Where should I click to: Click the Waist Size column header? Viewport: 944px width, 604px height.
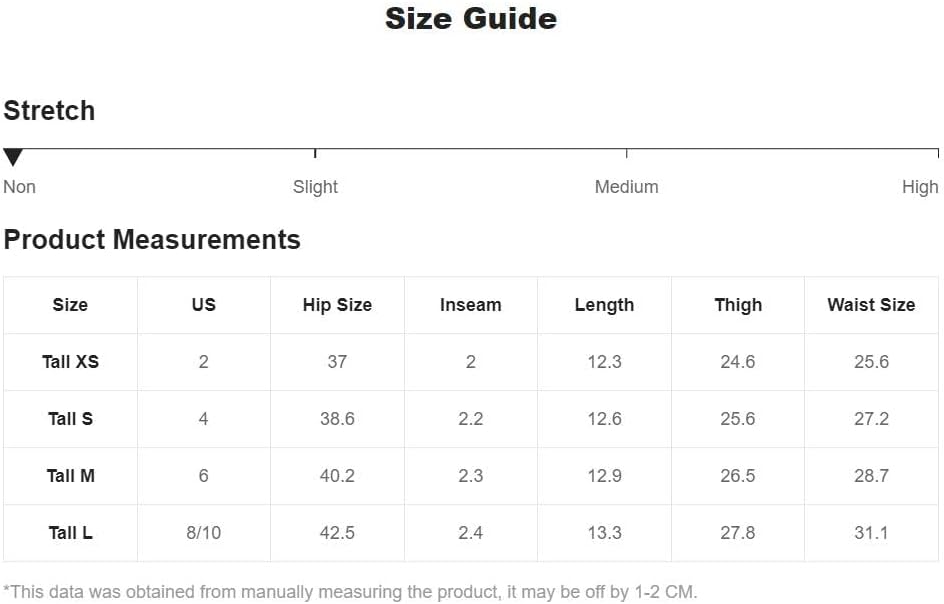pos(871,305)
